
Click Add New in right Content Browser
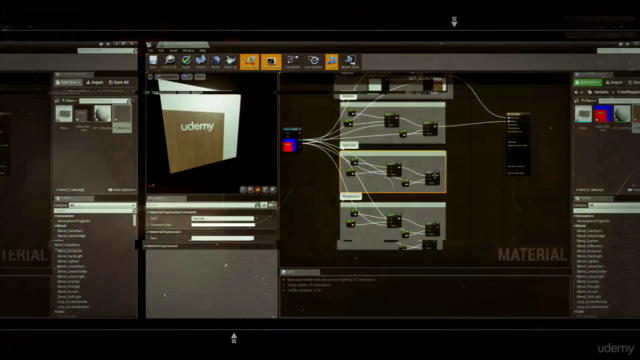(588, 82)
